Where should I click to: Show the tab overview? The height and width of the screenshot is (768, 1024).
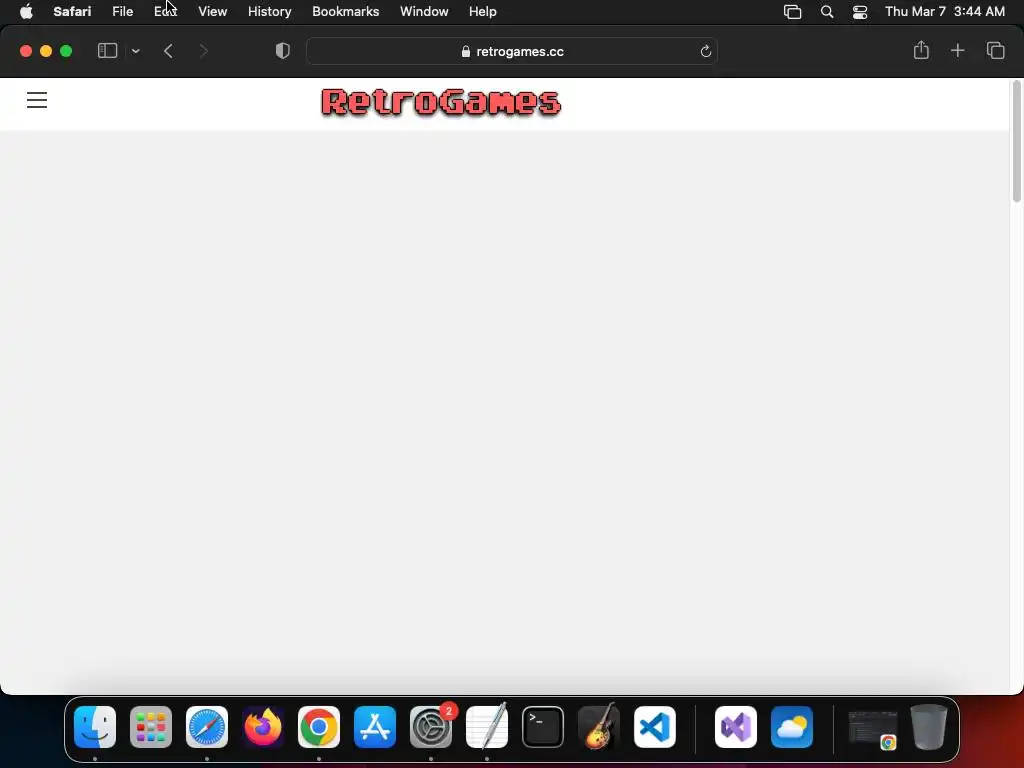coord(995,50)
